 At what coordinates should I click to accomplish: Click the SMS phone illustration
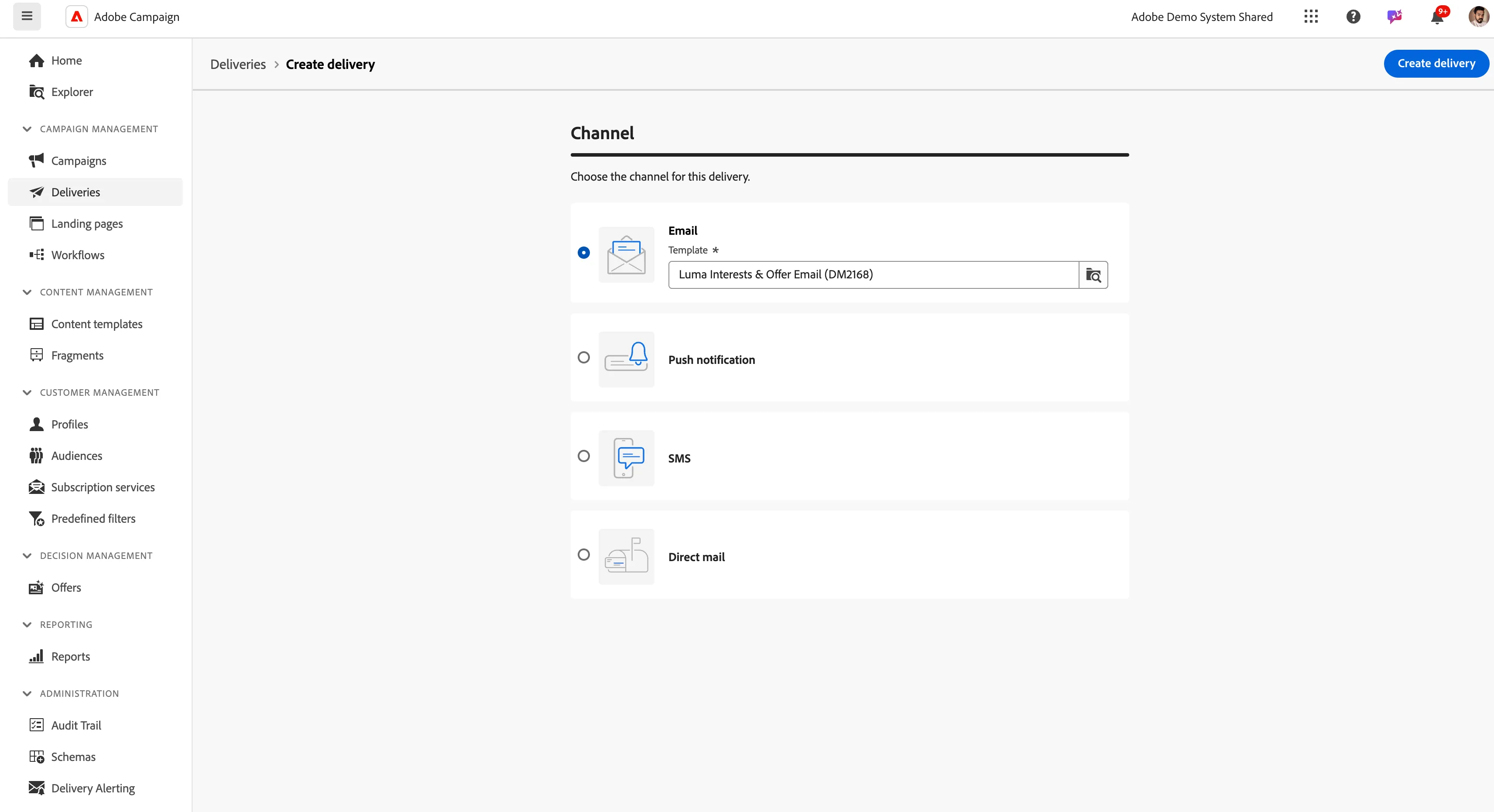point(627,458)
